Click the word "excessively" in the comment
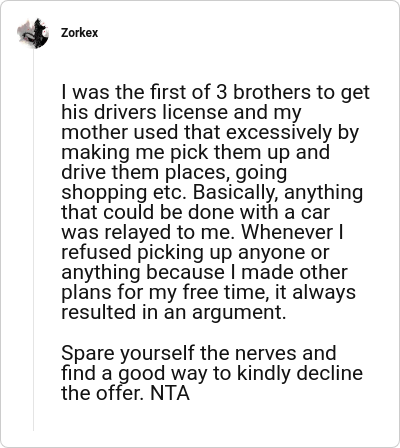This screenshot has width=400, height=448. pos(279,132)
